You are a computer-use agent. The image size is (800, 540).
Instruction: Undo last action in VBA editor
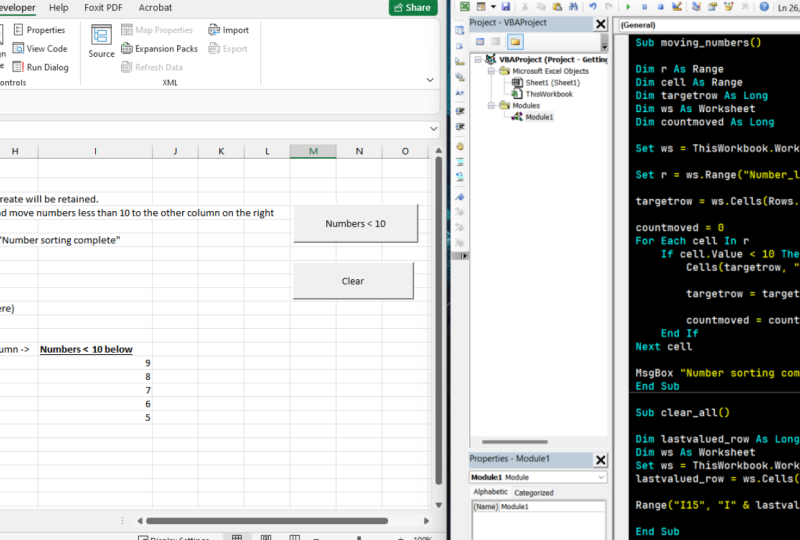click(592, 7)
